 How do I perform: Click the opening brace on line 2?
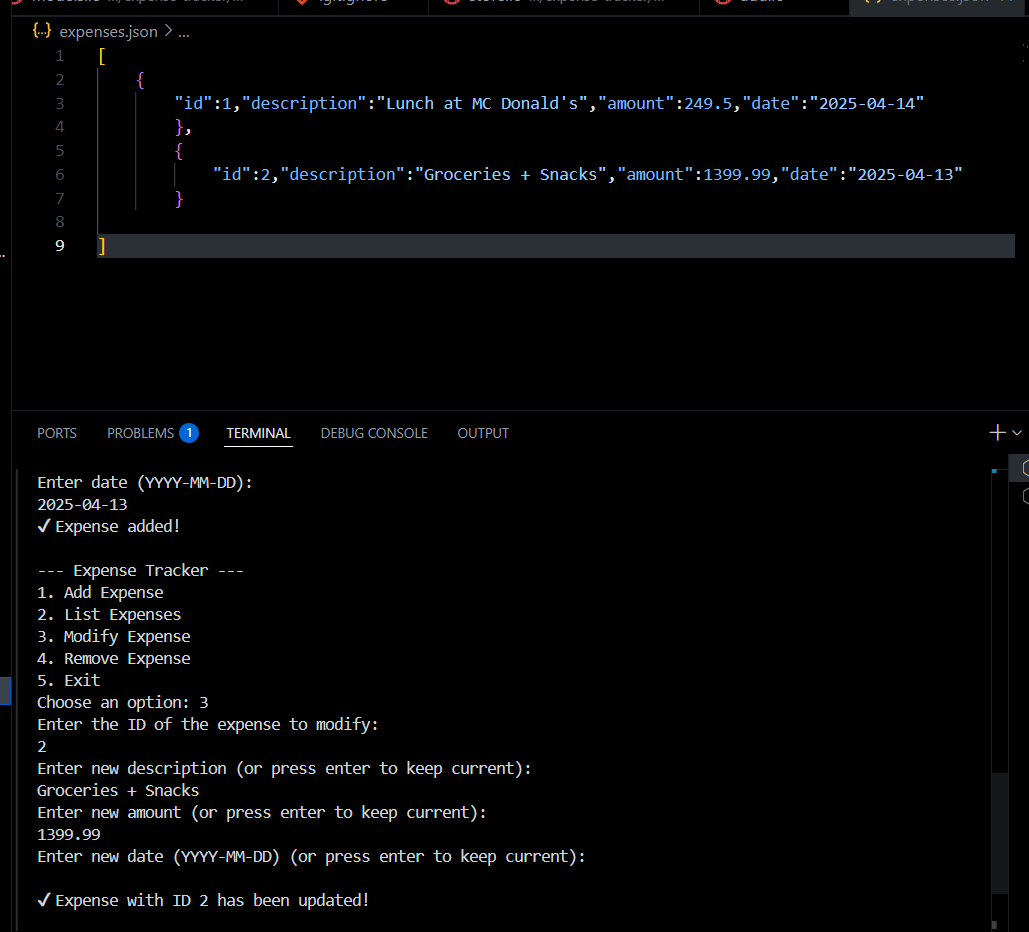pos(140,80)
